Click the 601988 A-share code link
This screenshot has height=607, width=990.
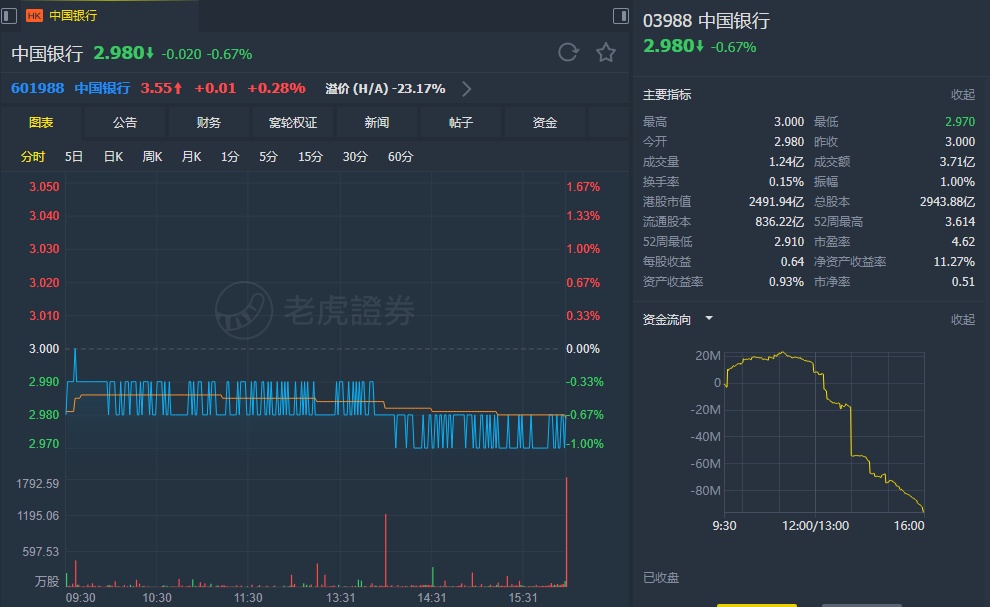(37, 88)
